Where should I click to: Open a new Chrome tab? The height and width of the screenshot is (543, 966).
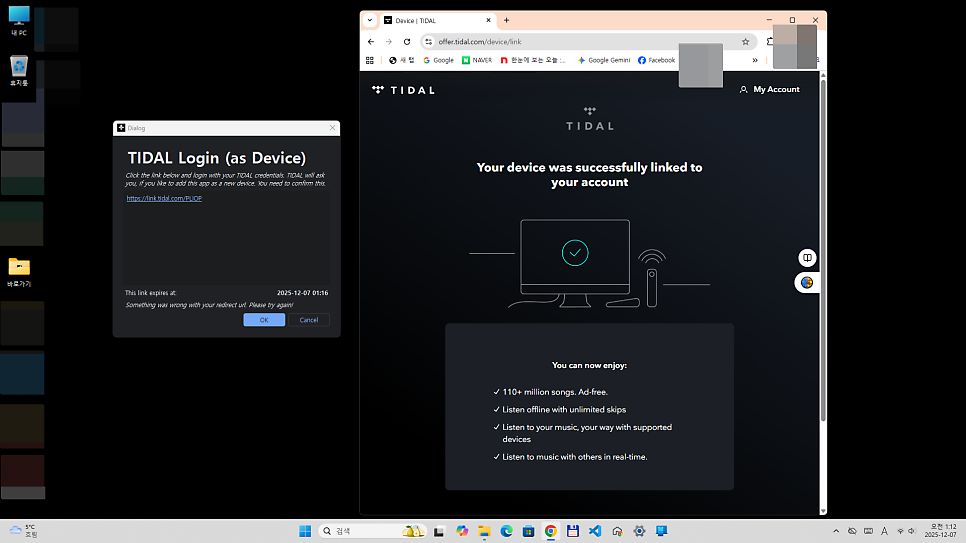click(x=506, y=20)
